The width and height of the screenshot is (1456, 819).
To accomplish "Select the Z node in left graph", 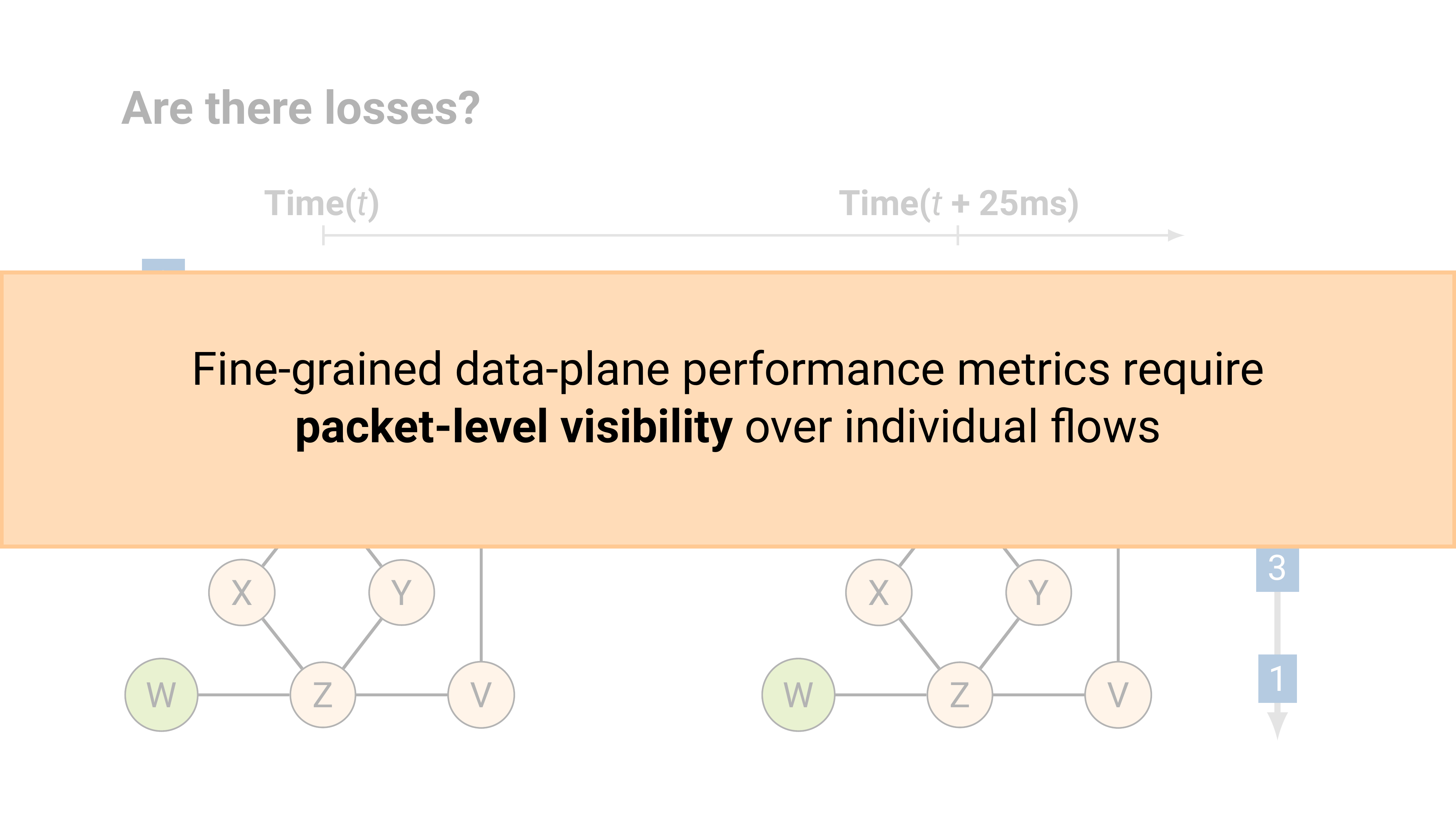I will click(323, 695).
